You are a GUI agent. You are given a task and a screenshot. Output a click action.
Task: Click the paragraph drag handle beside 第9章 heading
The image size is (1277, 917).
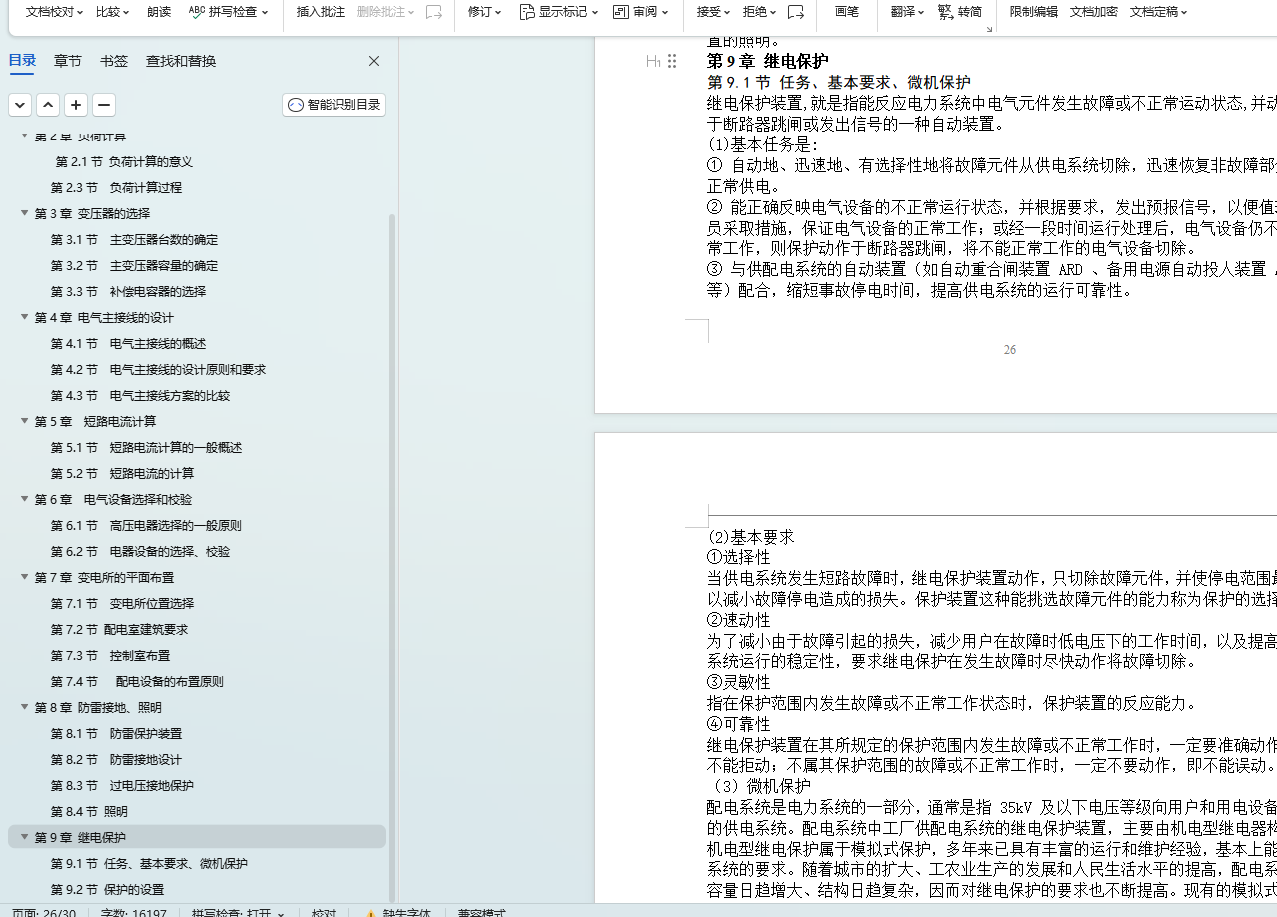(672, 61)
